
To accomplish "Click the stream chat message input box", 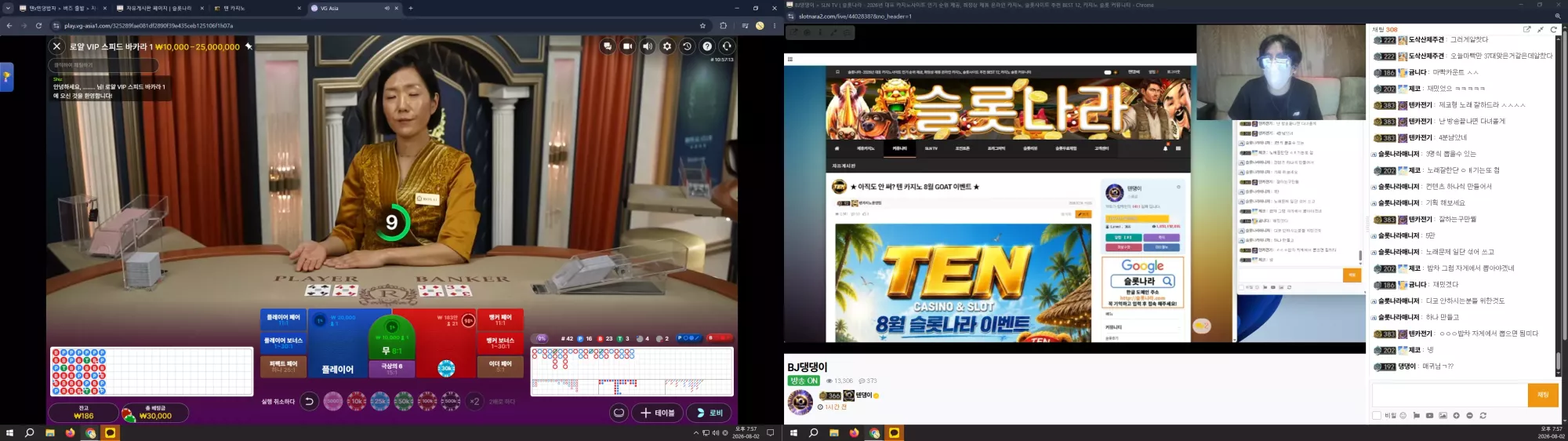I will coord(1449,395).
